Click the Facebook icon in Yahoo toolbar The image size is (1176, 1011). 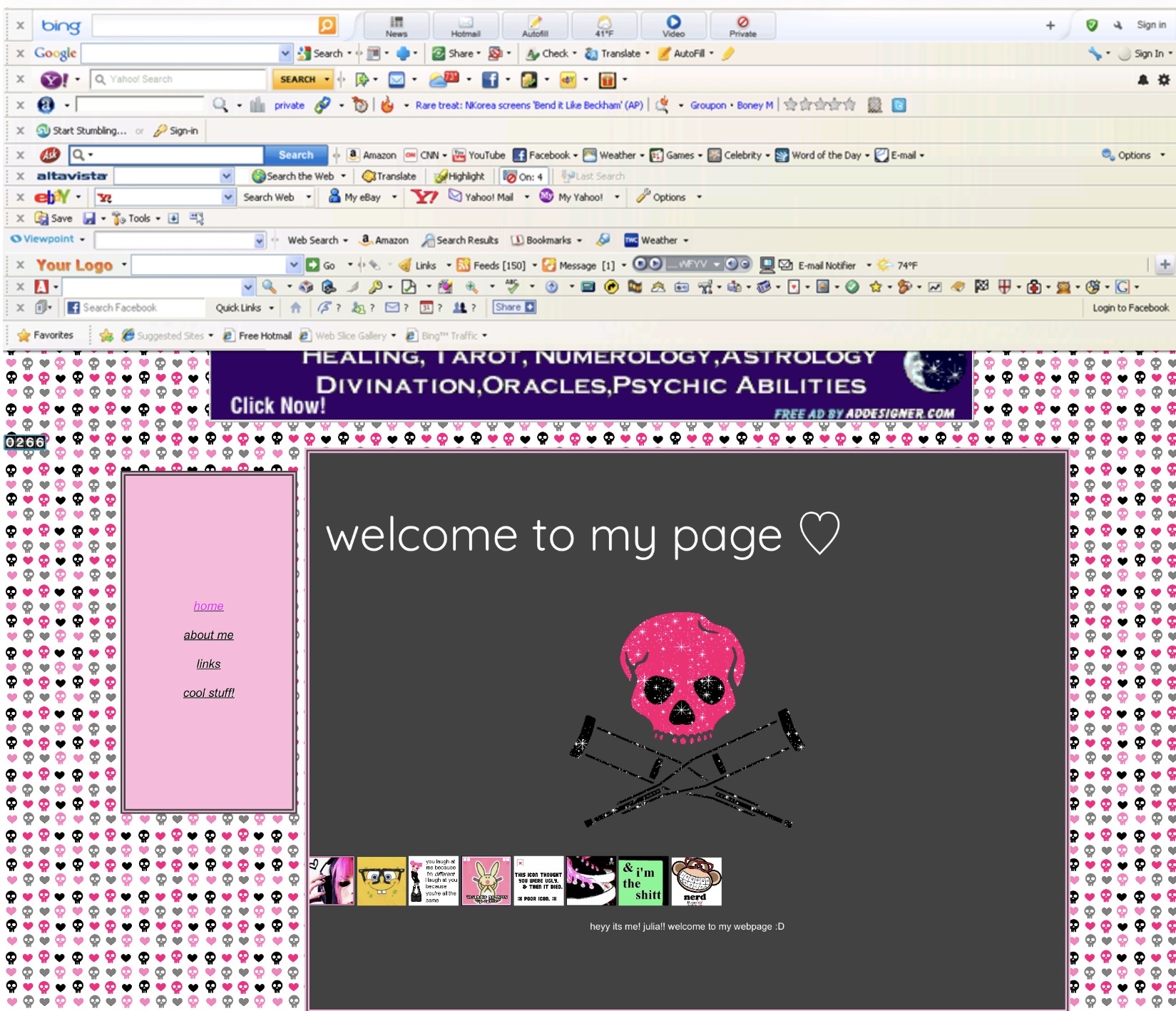(490, 79)
